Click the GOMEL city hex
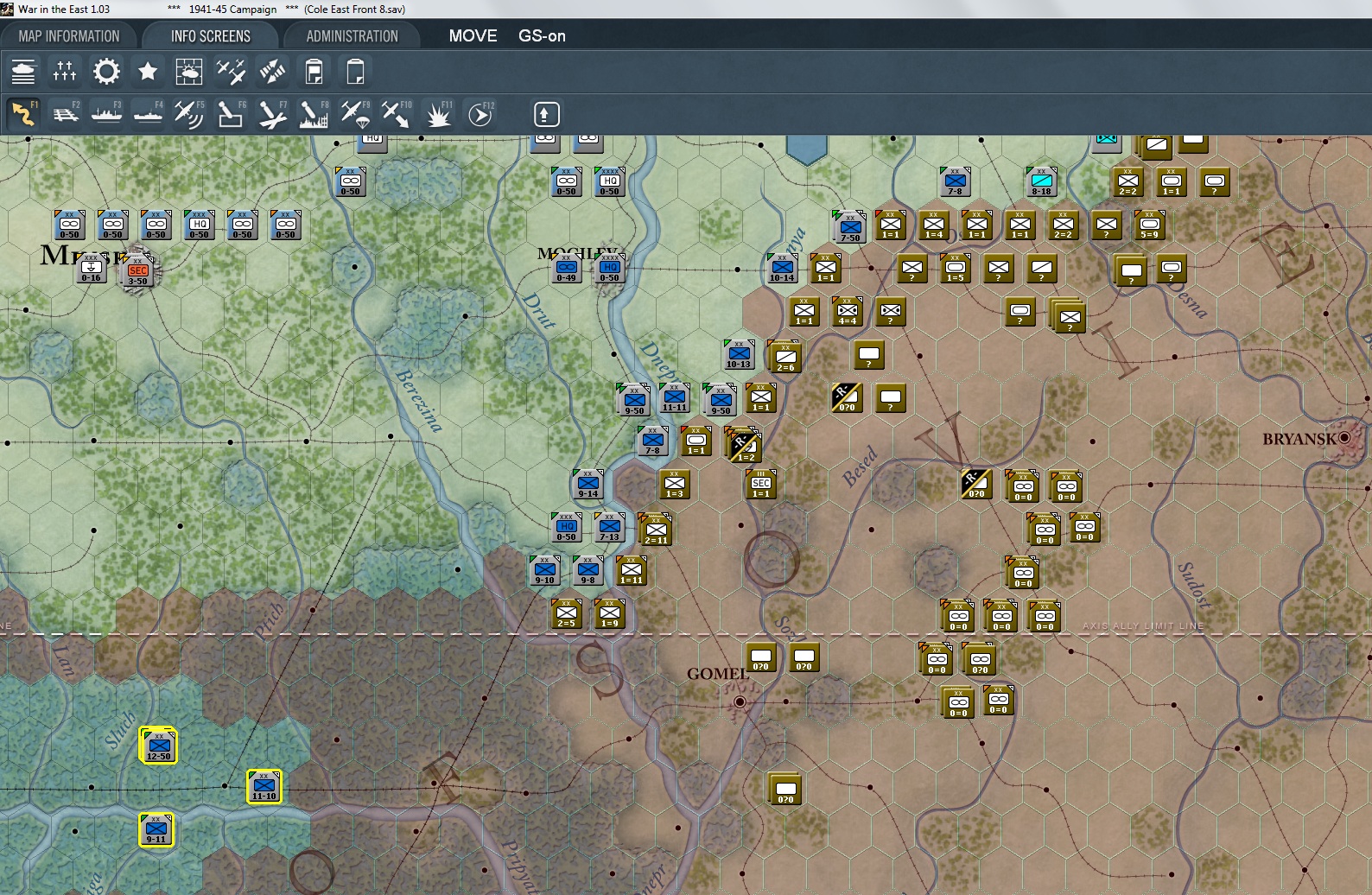1372x895 pixels. coord(740,701)
